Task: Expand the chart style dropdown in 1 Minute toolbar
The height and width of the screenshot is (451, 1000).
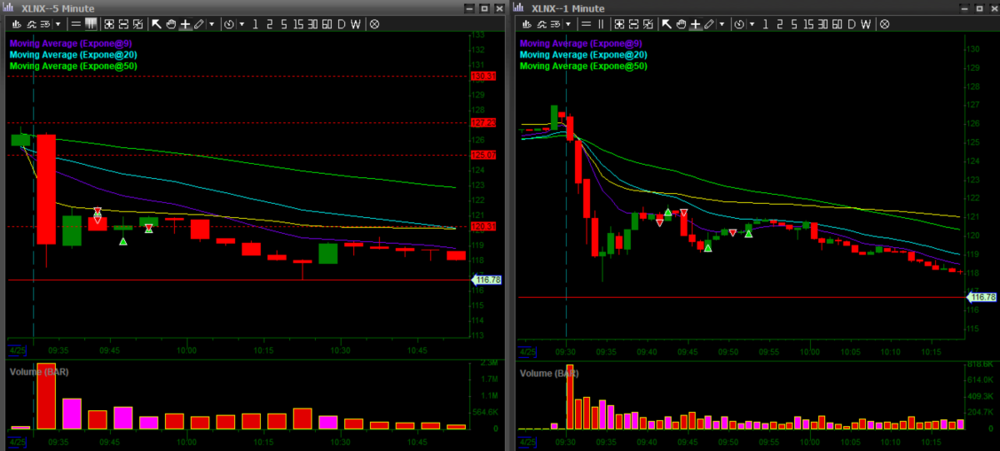Action: pyautogui.click(x=567, y=23)
